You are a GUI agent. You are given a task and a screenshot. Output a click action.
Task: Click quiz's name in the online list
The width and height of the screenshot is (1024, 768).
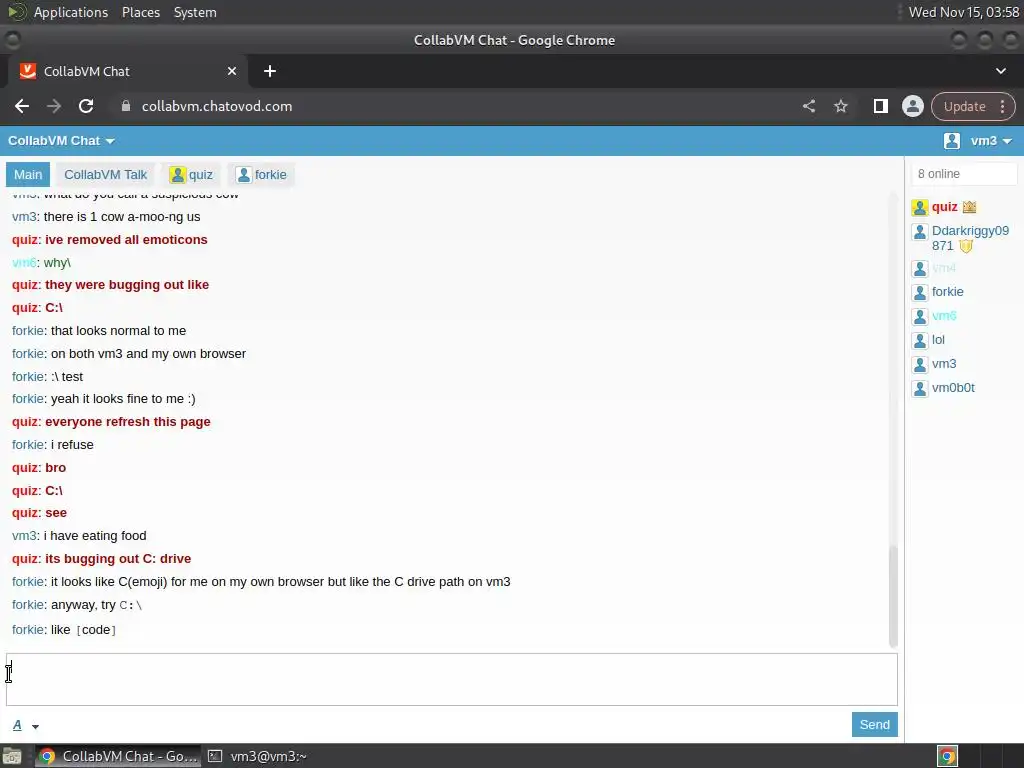pyautogui.click(x=944, y=207)
